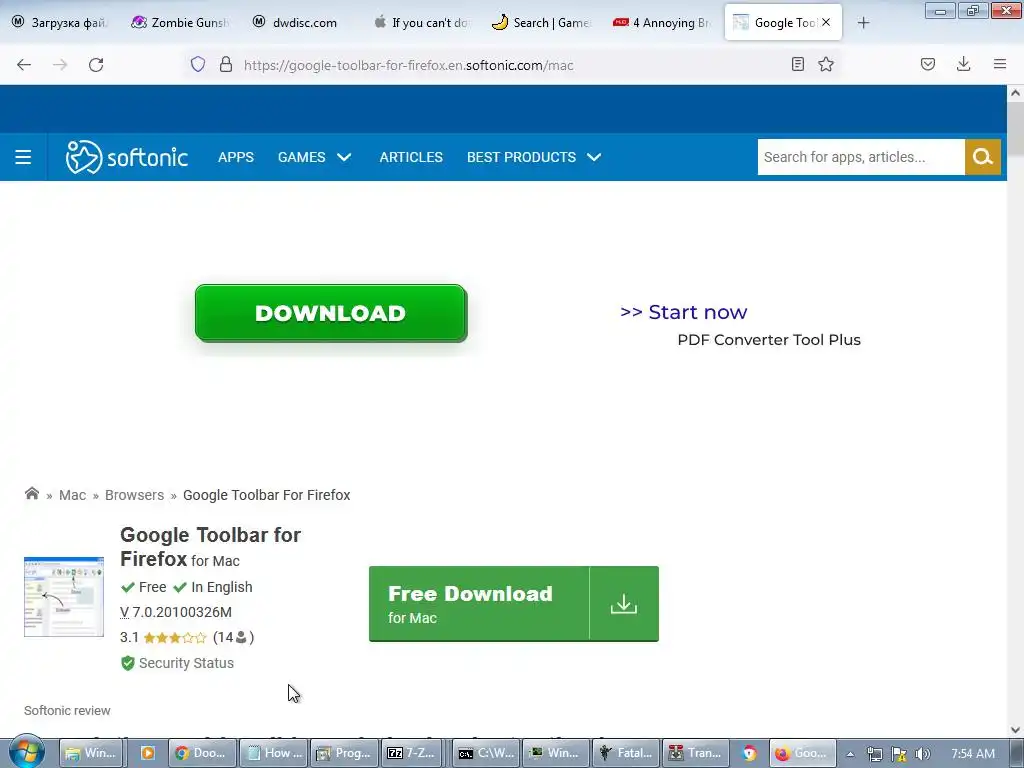Open Action Center flag icon

tap(899, 754)
